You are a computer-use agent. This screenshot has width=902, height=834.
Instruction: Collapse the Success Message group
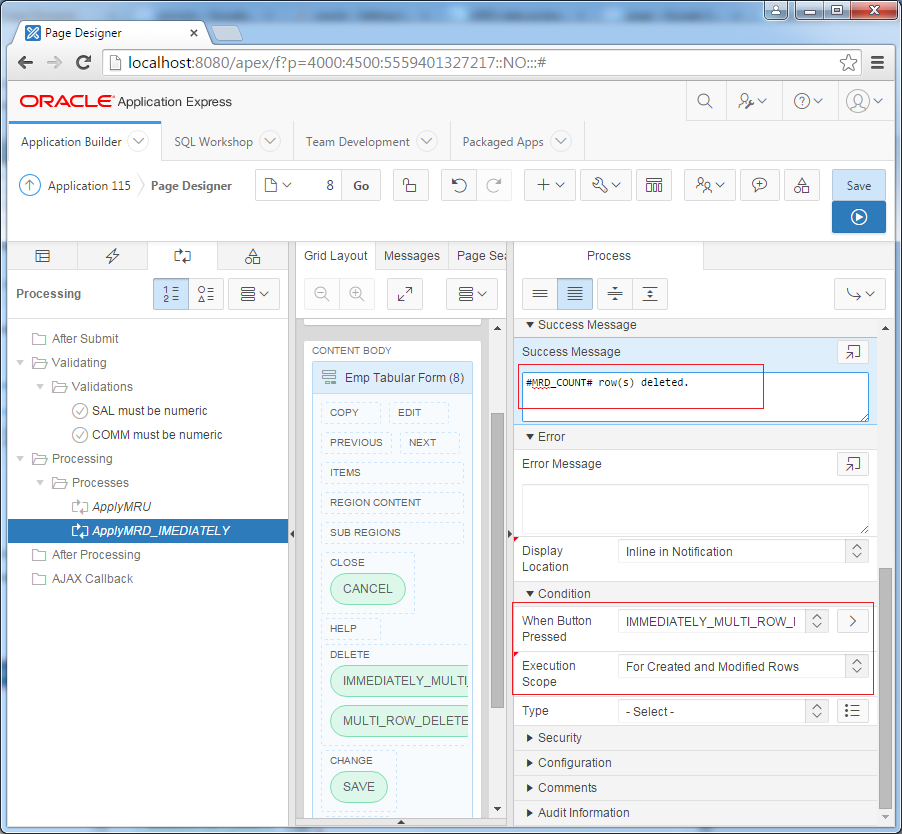coord(530,325)
